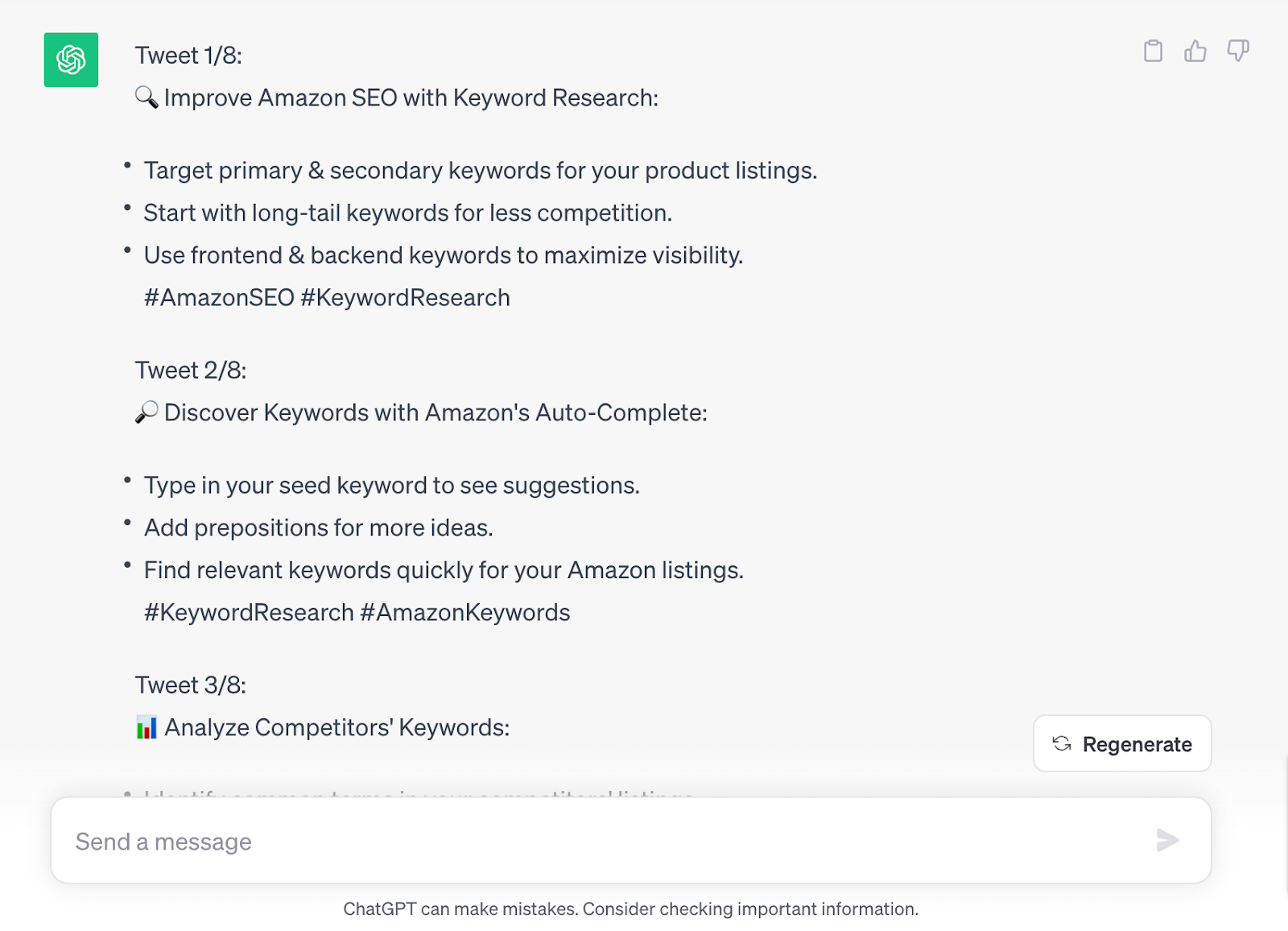The width and height of the screenshot is (1288, 931).
Task: Click the green ChatGPT avatar logo
Action: click(71, 60)
